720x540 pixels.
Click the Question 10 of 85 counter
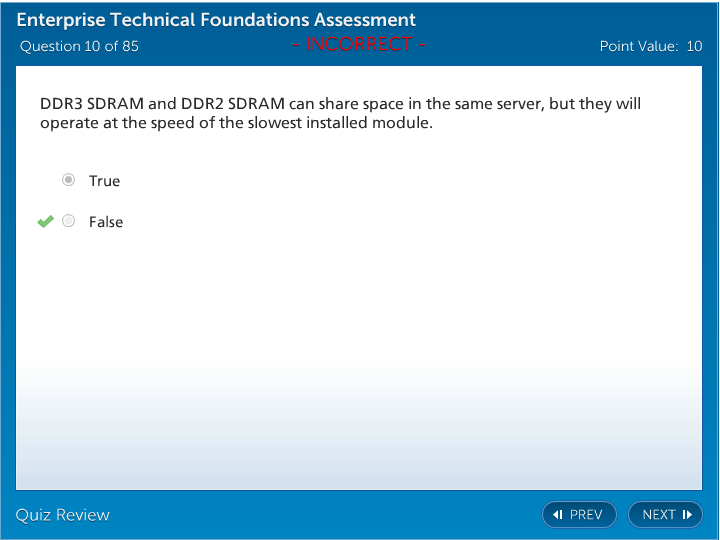[x=79, y=46]
